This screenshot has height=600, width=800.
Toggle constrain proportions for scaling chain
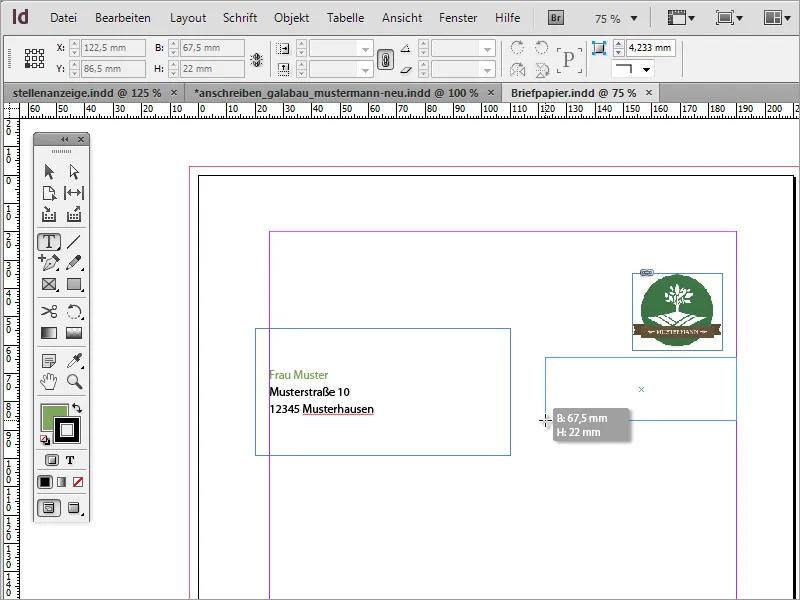(385, 60)
